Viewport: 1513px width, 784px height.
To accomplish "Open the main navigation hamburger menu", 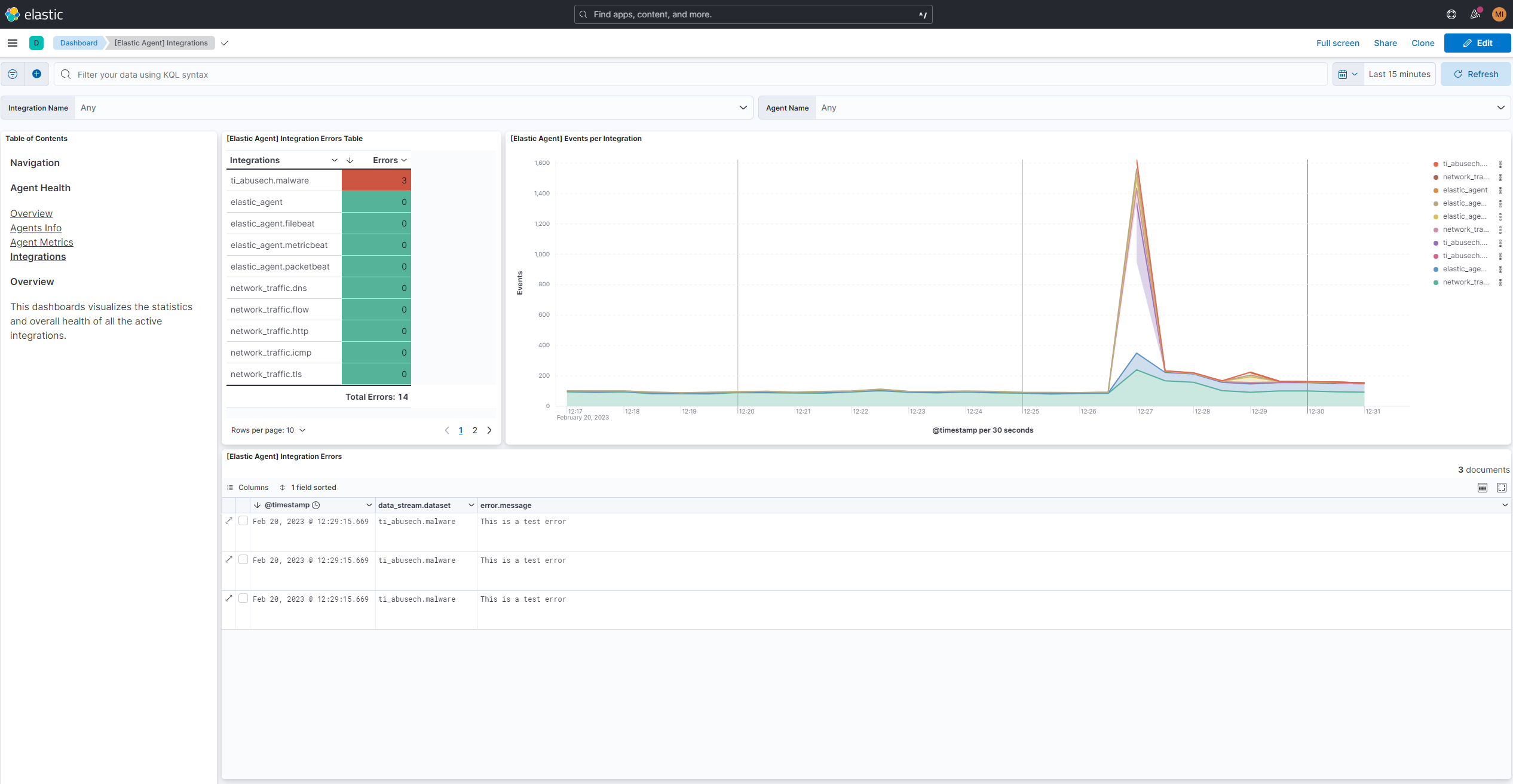I will click(x=13, y=42).
